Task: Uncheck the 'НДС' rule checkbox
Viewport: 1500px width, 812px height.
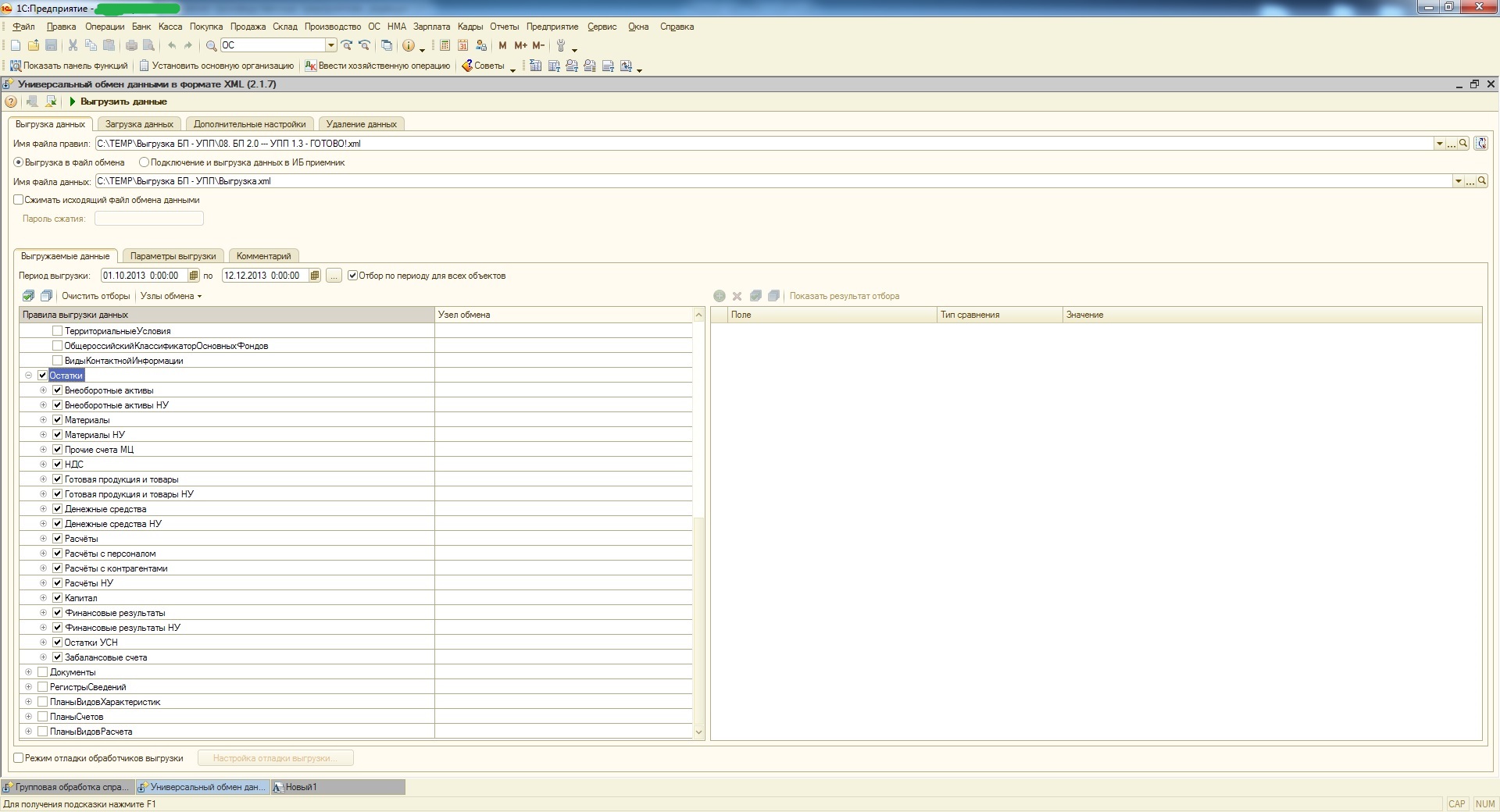Action: coord(57,465)
